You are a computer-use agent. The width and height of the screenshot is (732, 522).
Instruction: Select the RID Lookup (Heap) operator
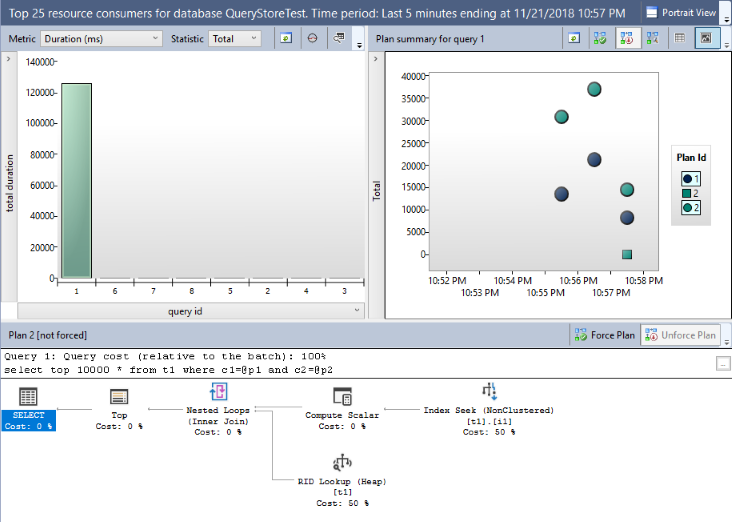[342, 464]
